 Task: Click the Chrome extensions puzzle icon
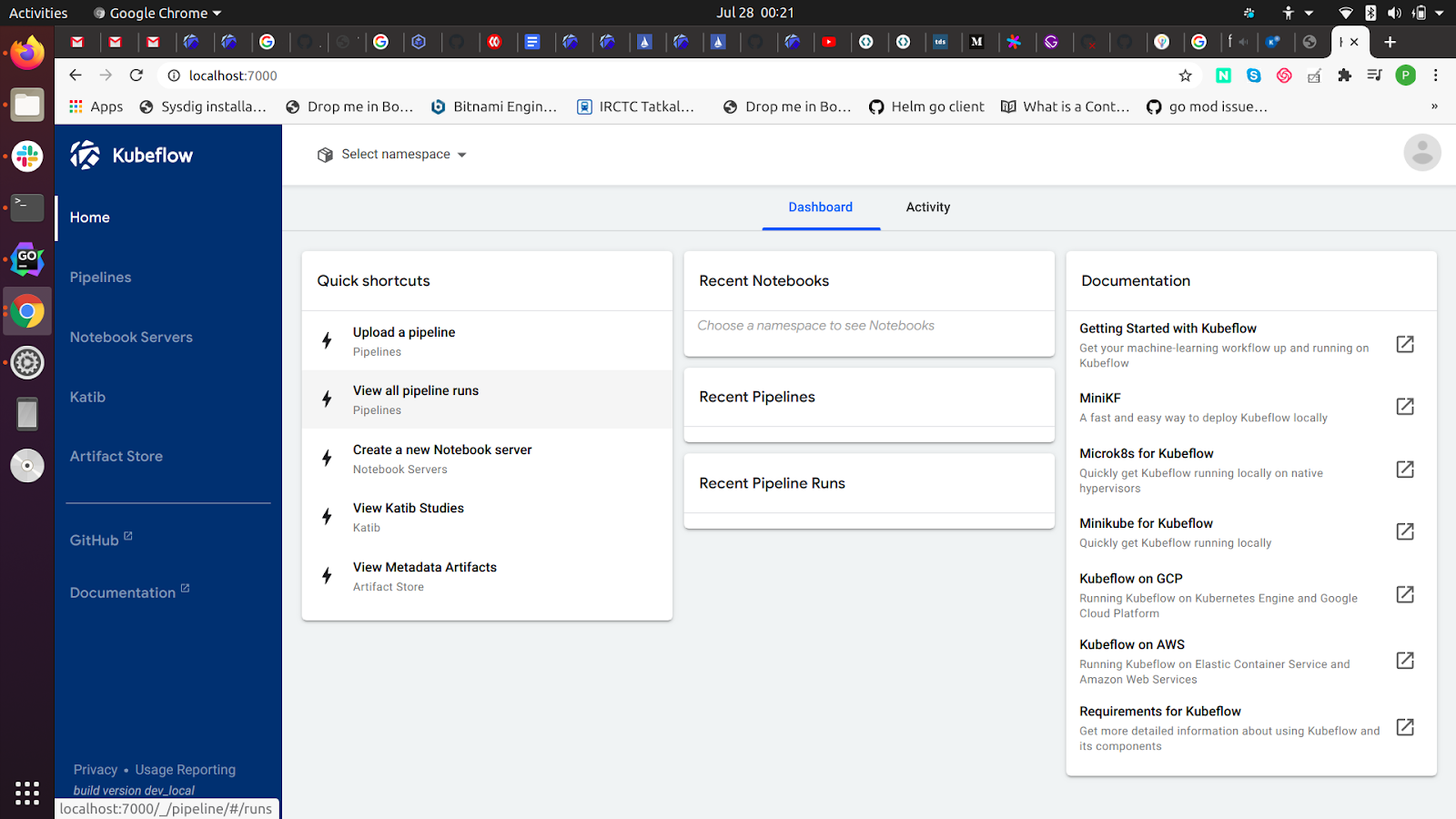(1345, 76)
